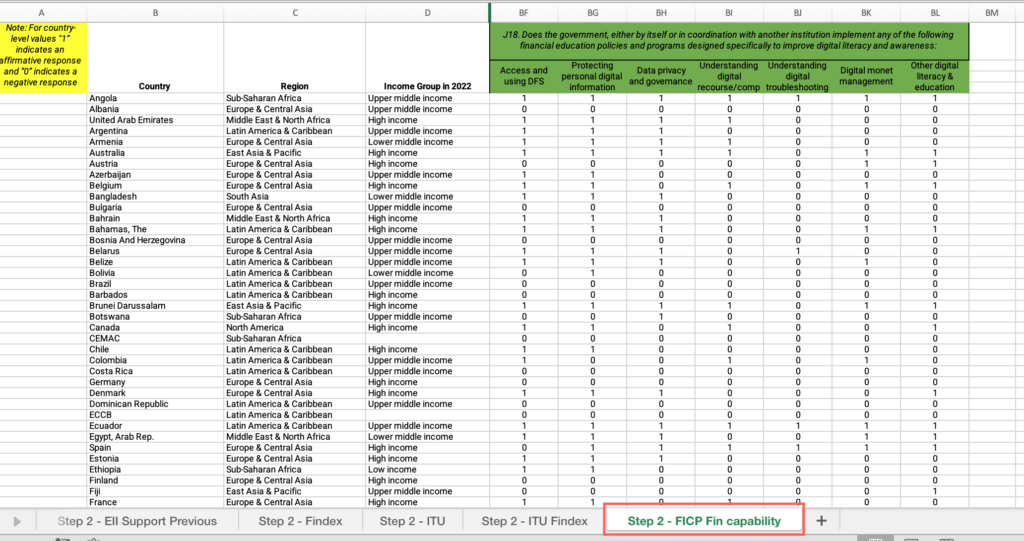Viewport: 1024px width, 541px height.
Task: Select column A header
Action: coord(42,13)
